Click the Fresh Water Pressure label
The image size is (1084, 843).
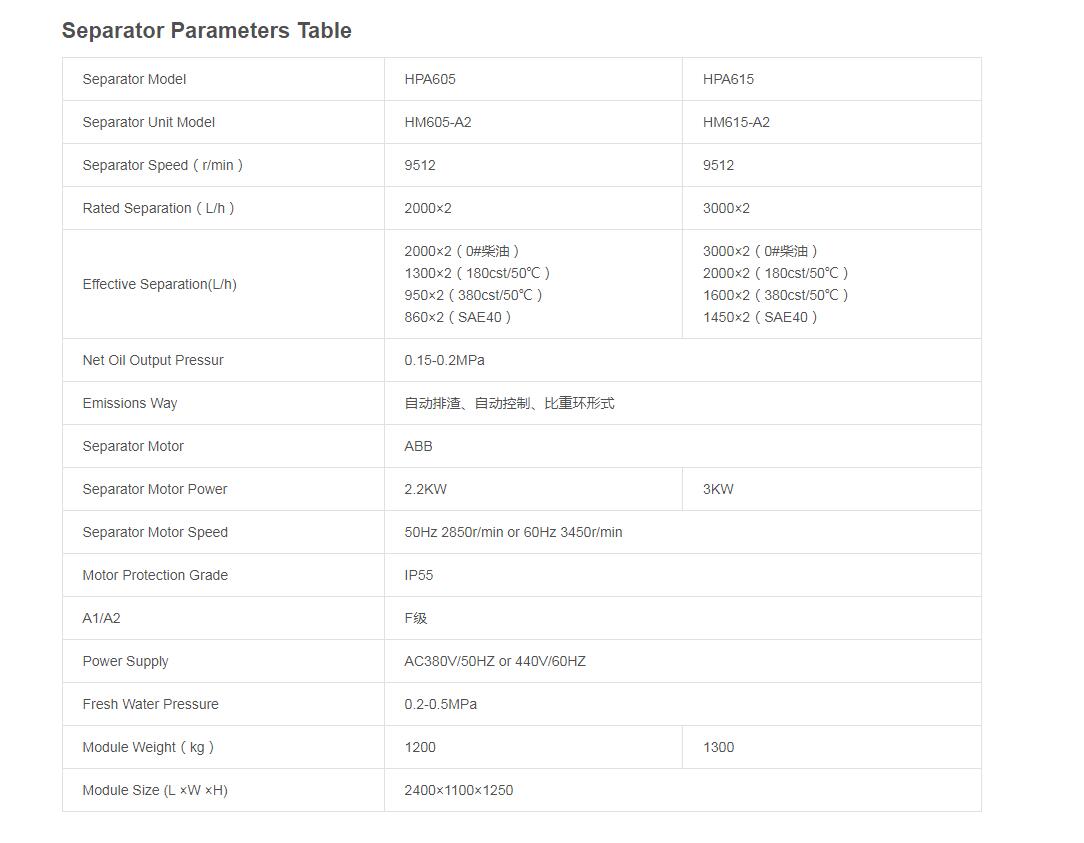pyautogui.click(x=150, y=704)
